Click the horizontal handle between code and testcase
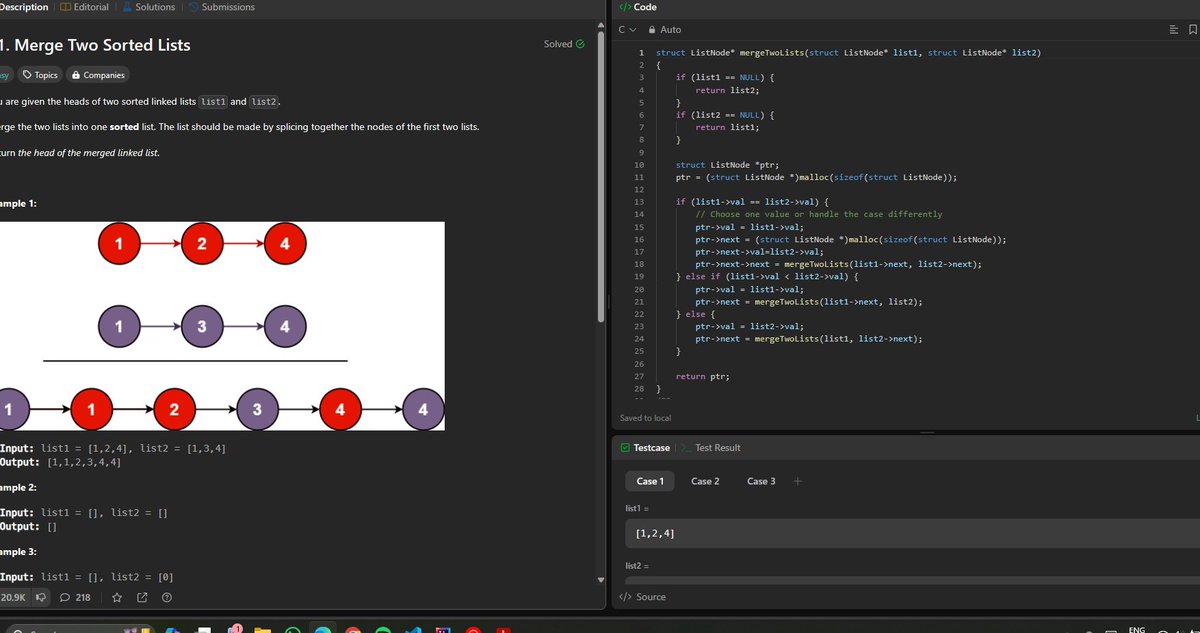The width and height of the screenshot is (1200, 633). (927, 433)
